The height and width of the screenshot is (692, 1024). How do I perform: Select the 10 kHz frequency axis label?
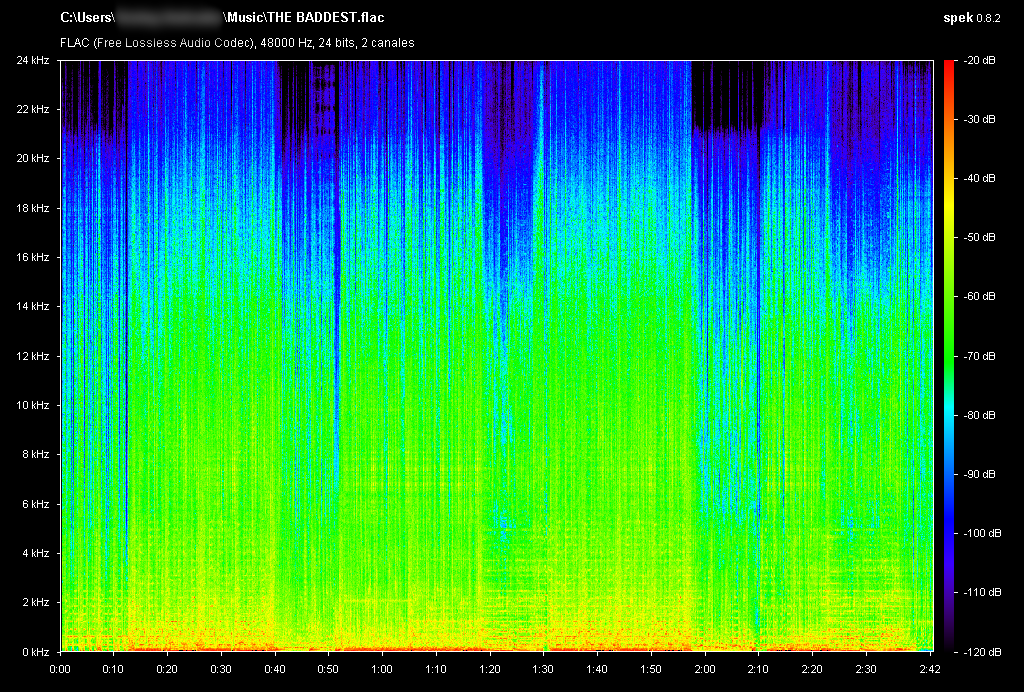pos(33,405)
